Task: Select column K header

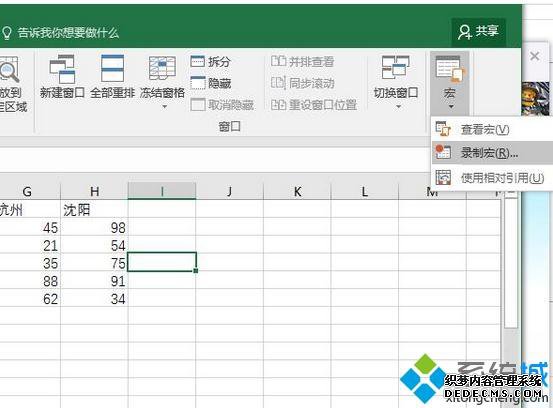Action: click(x=297, y=191)
